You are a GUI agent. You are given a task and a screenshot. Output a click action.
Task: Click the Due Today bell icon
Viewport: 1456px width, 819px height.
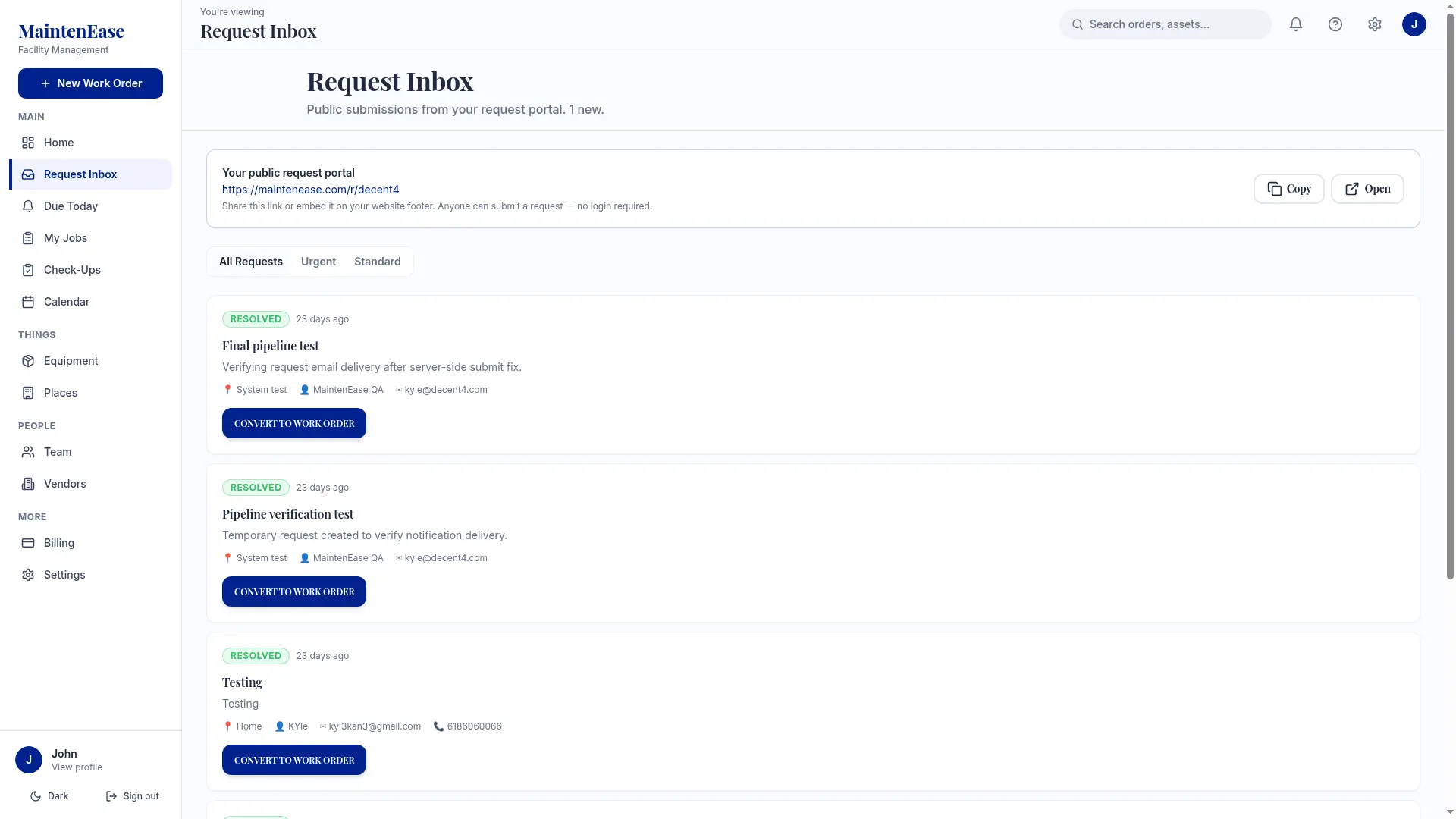[x=28, y=206]
